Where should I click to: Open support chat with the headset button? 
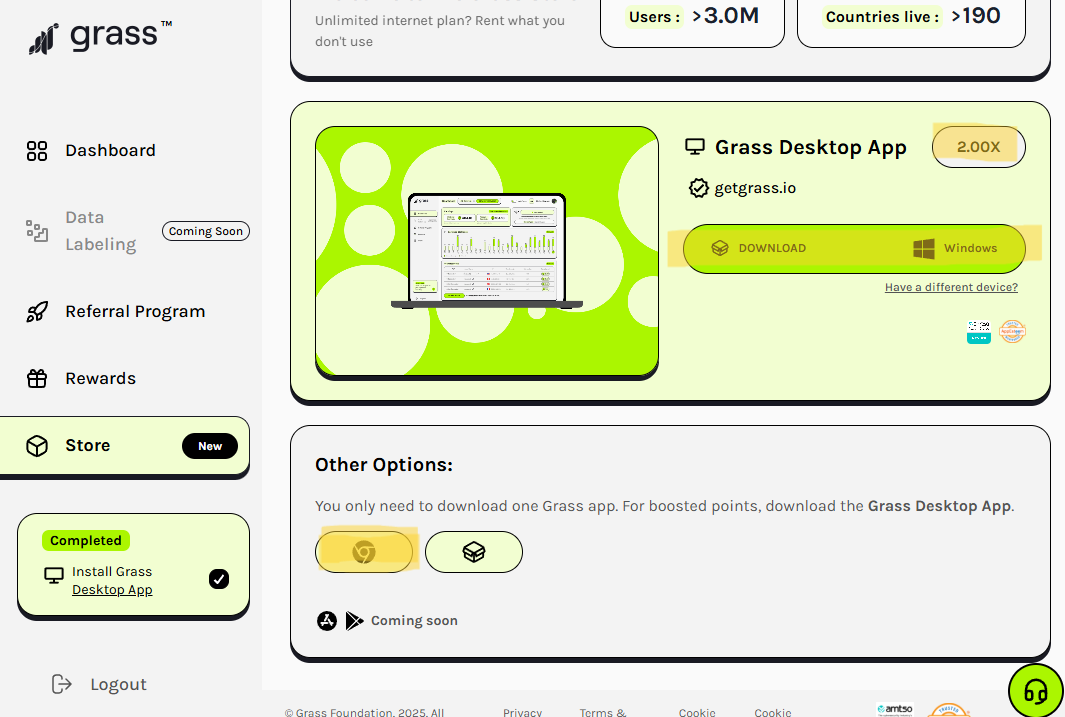pyautogui.click(x=1036, y=691)
